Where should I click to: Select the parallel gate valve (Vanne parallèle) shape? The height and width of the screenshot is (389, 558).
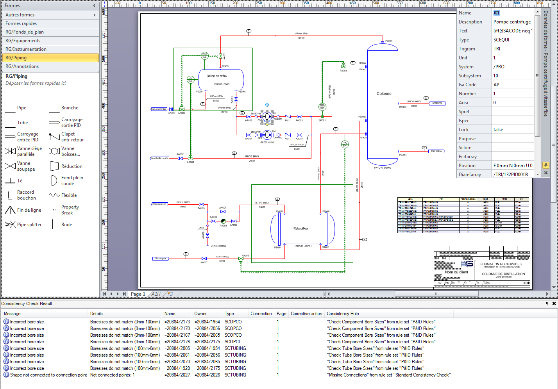tap(23, 152)
